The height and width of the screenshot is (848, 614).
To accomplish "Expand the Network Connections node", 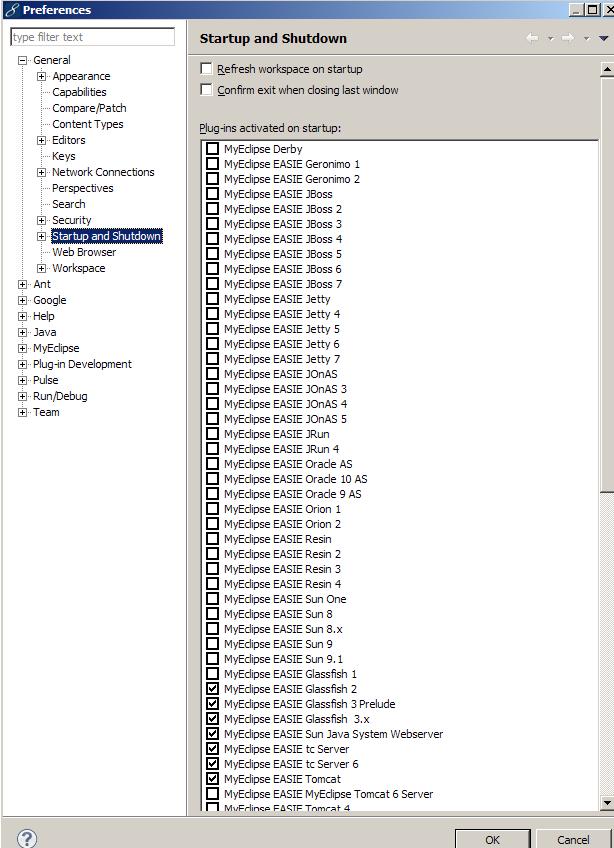I will (x=41, y=172).
